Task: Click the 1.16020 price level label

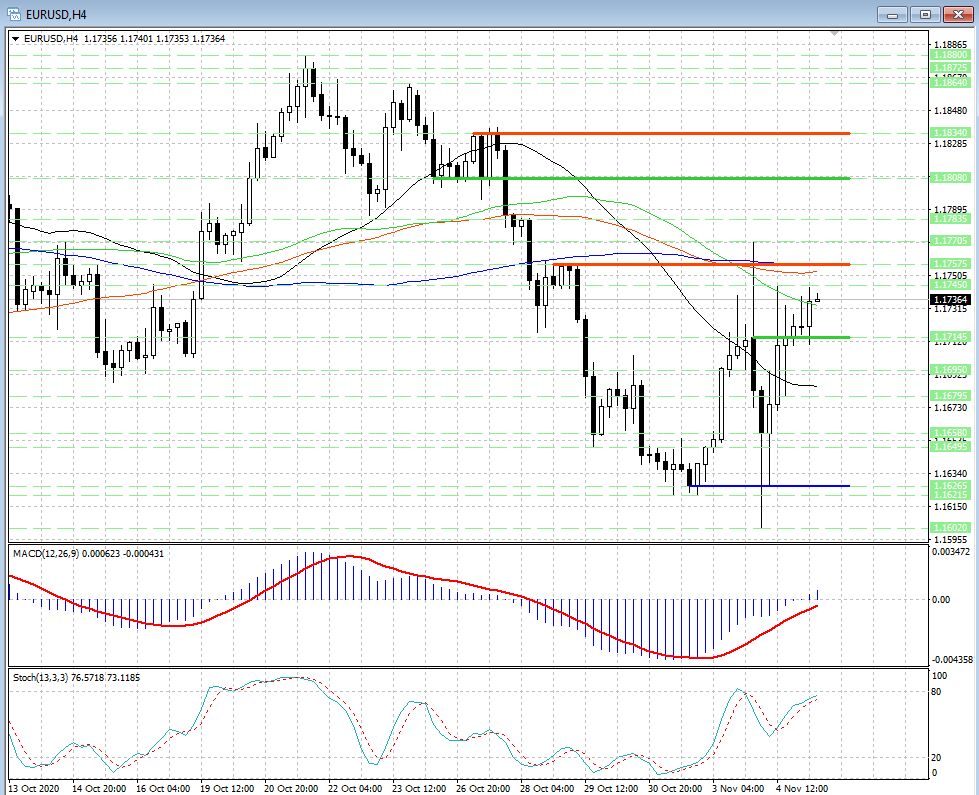Action: [x=950, y=528]
